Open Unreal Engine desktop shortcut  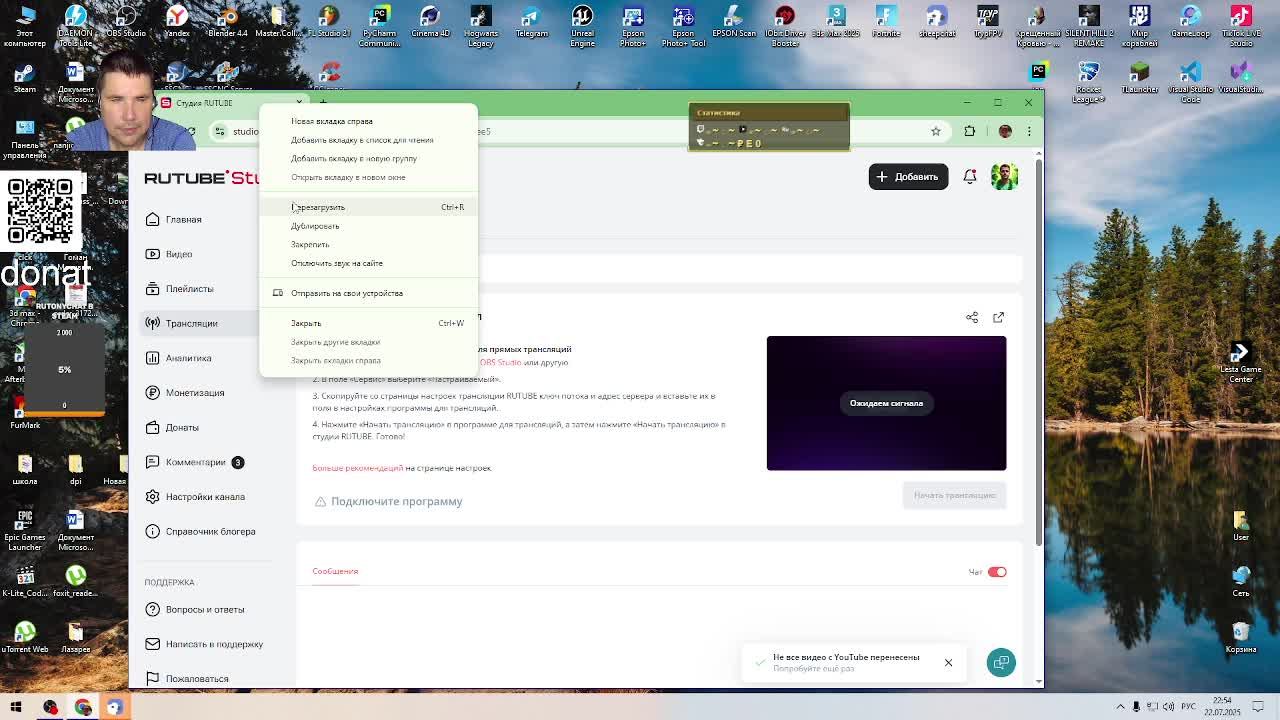pyautogui.click(x=582, y=25)
